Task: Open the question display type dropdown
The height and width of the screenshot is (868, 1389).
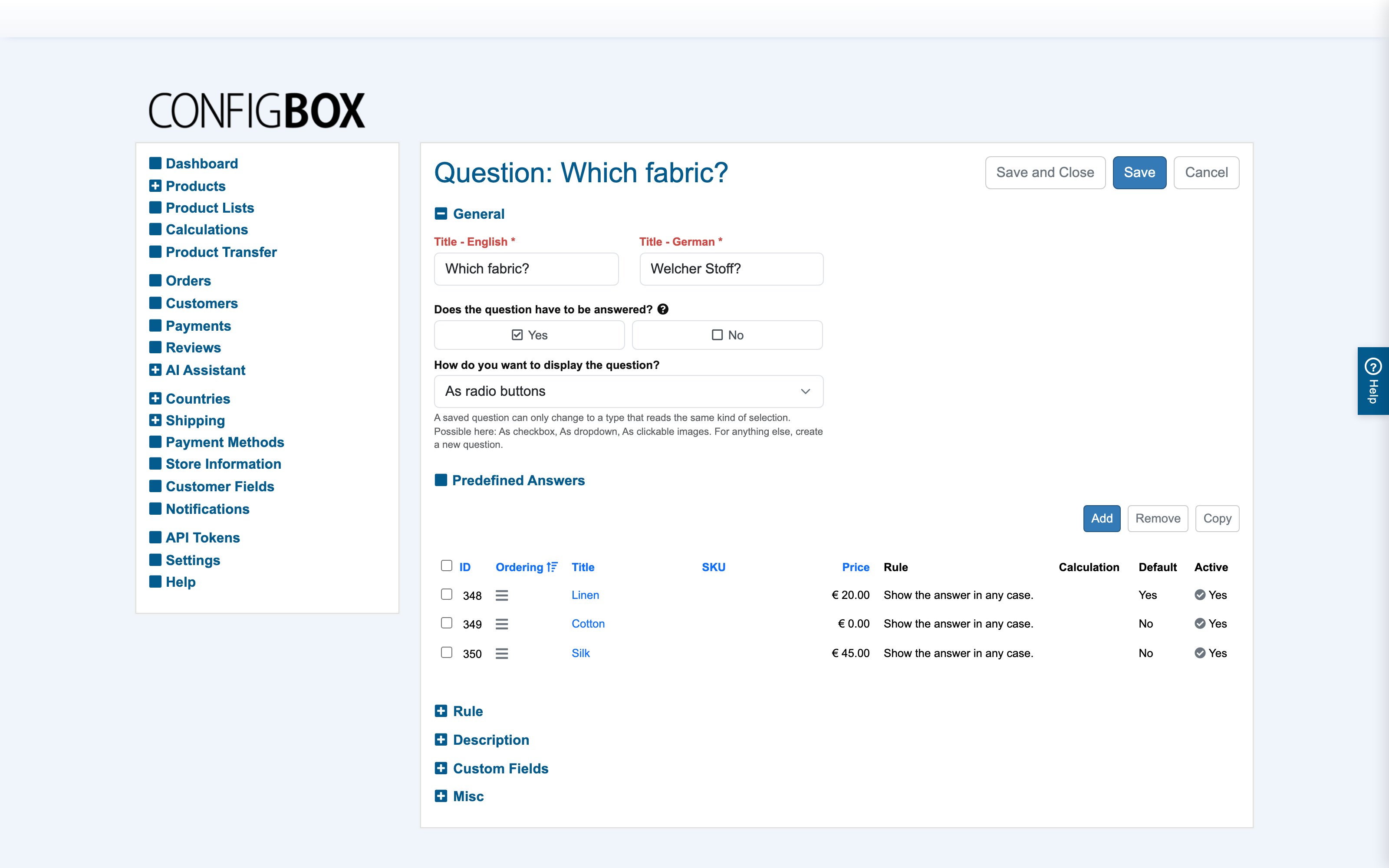Action: click(x=629, y=391)
